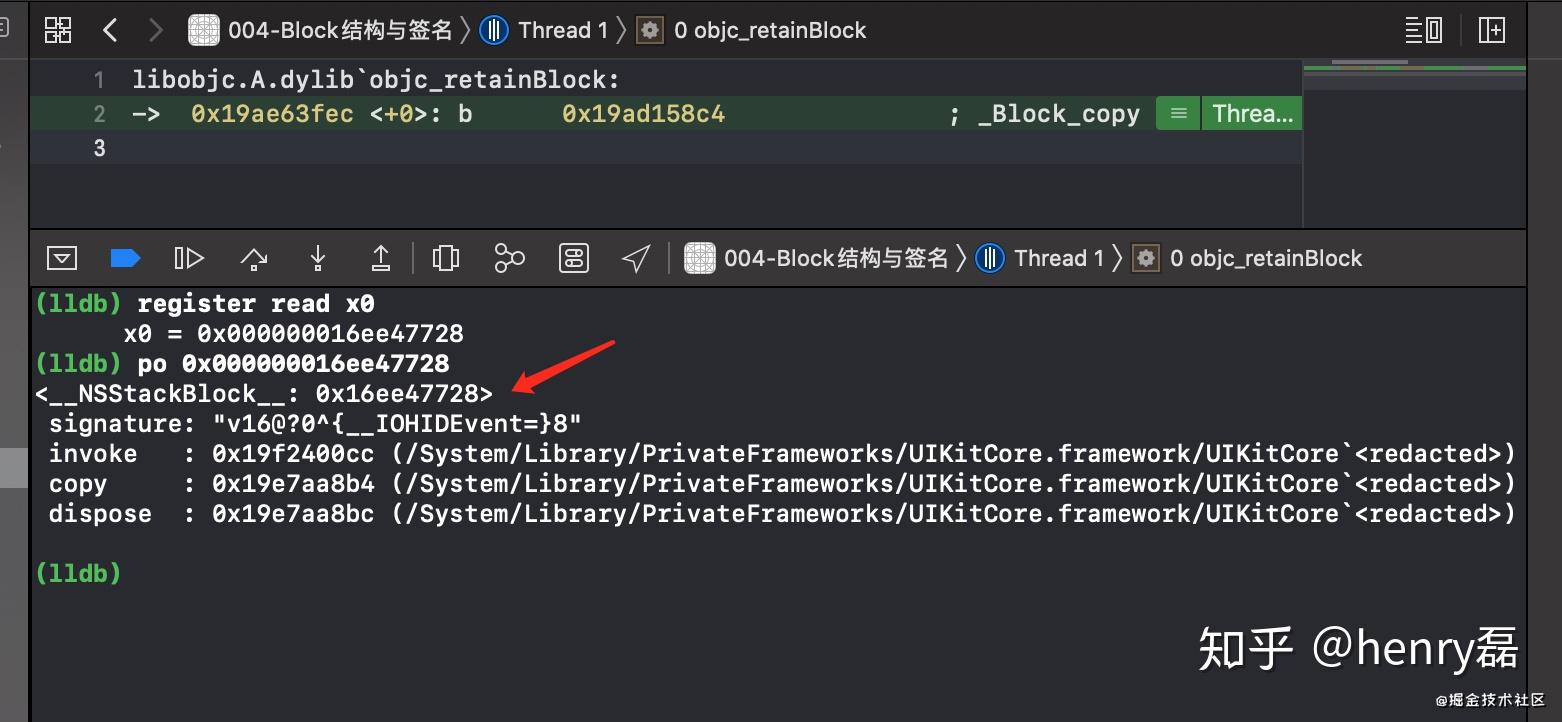Open the 0 objc_retainBlock stack frame dropdown
The image size is (1562, 722).
point(1267,257)
